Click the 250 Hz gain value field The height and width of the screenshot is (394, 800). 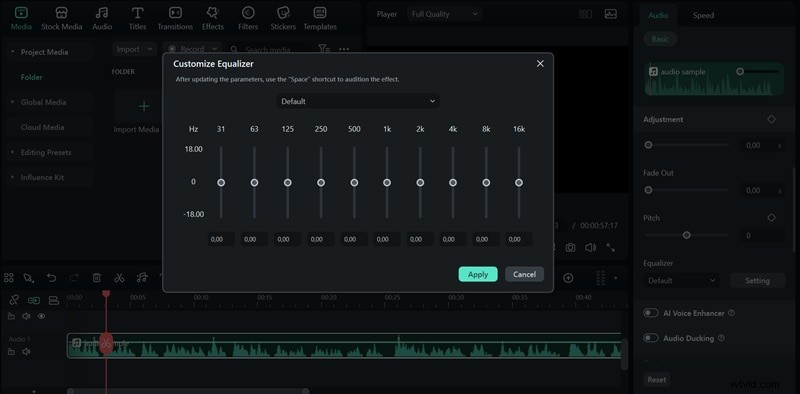click(x=320, y=239)
